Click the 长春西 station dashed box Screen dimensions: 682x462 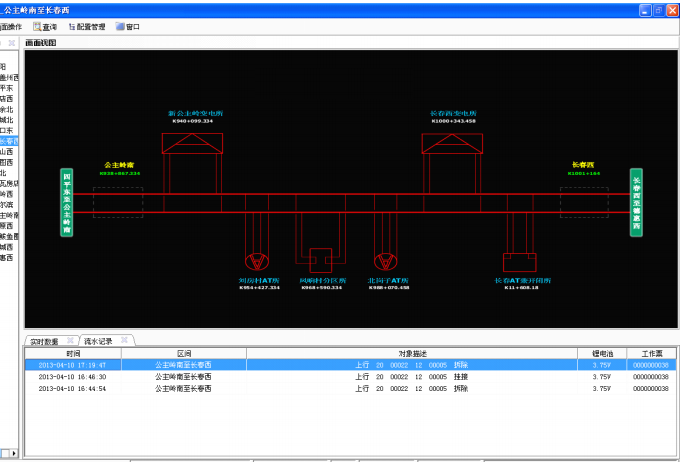[x=583, y=201]
